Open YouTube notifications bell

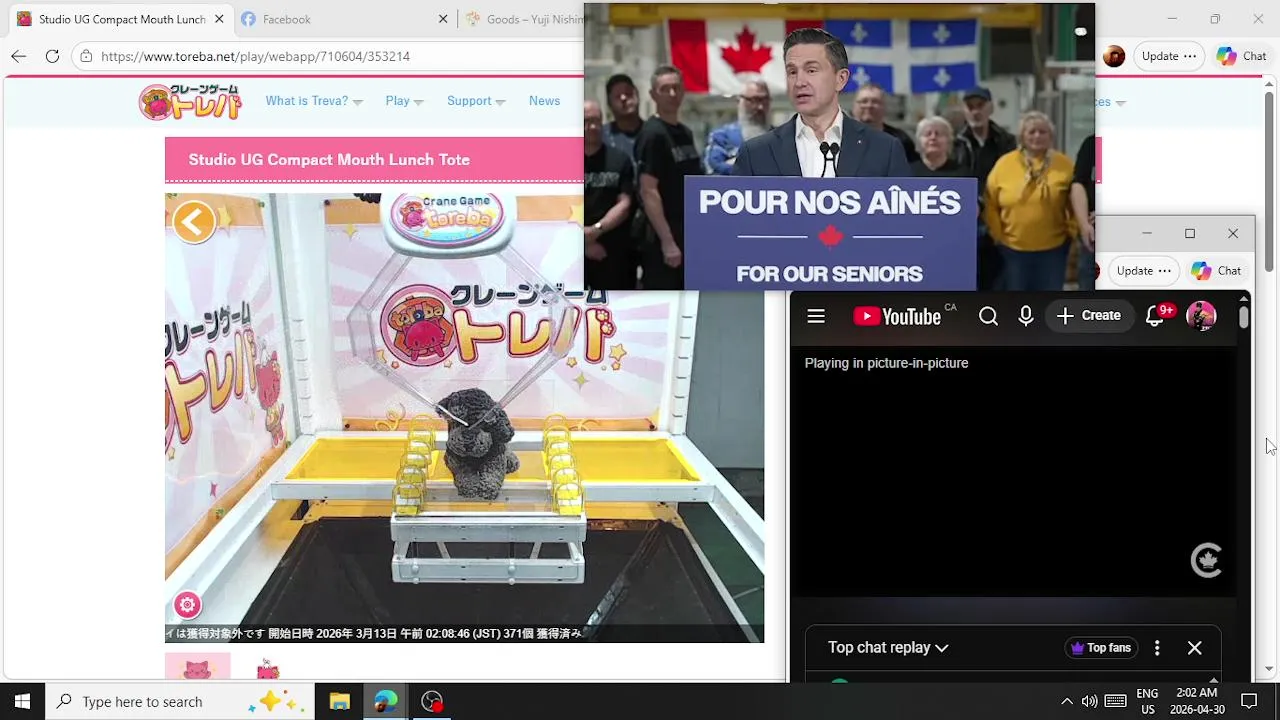click(1155, 316)
